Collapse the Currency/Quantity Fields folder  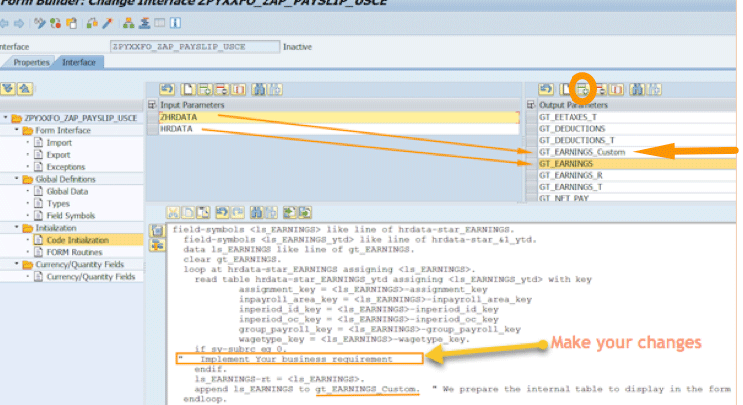[x=17, y=264]
